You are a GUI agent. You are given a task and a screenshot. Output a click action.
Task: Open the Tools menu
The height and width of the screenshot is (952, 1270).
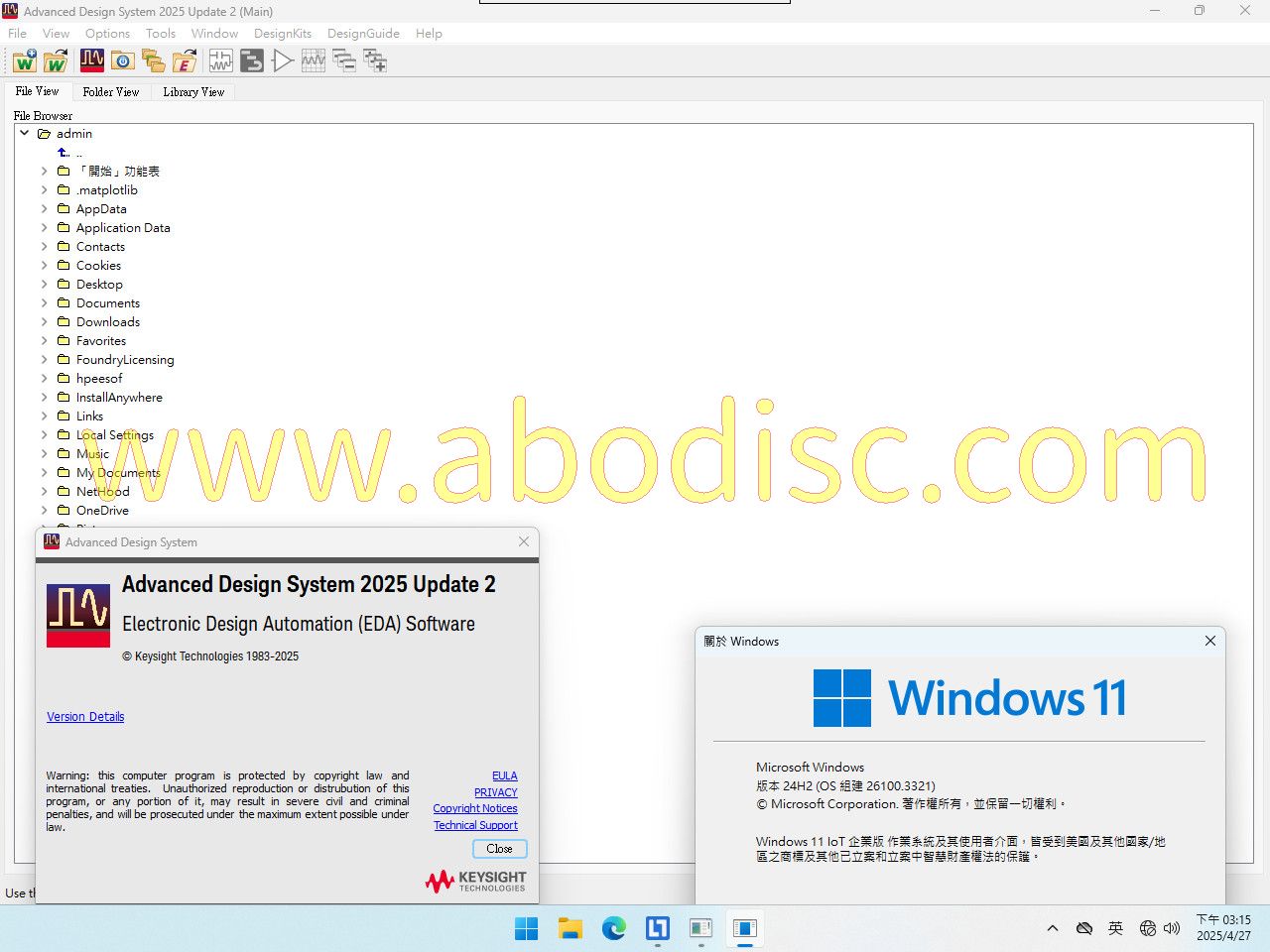[161, 34]
